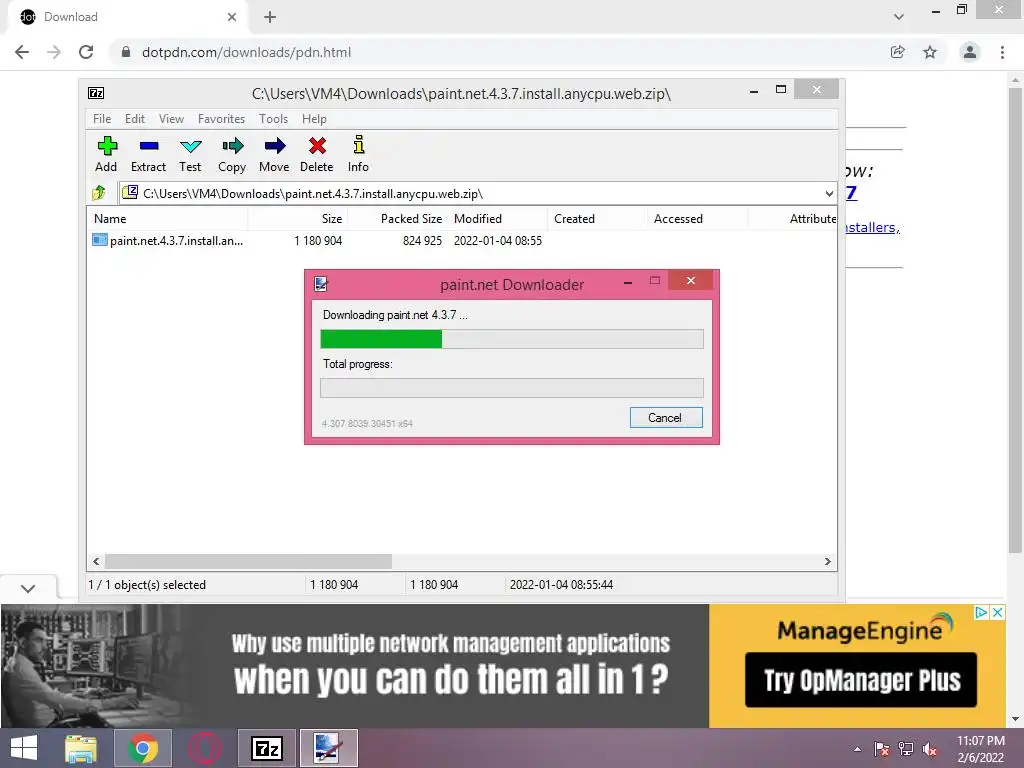Open a new Chrome tab

(270, 17)
